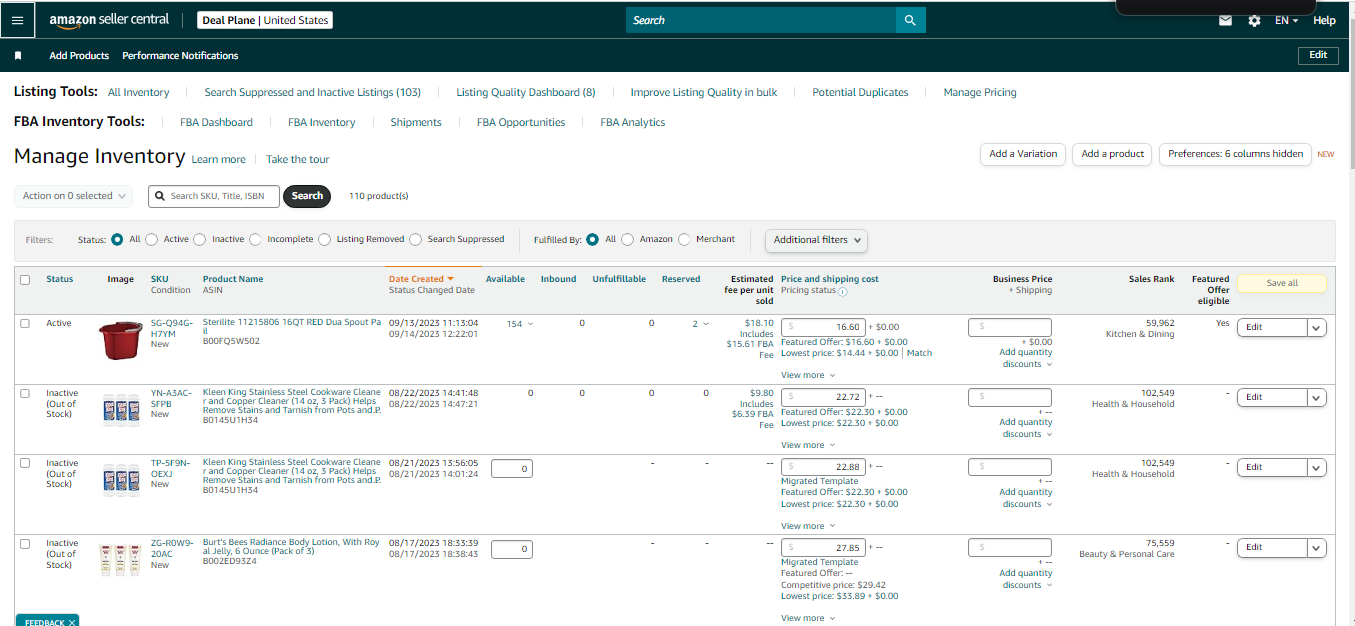Screen dimensions: 1355x626
Task: Open the Shipments tool
Action: [x=416, y=122]
